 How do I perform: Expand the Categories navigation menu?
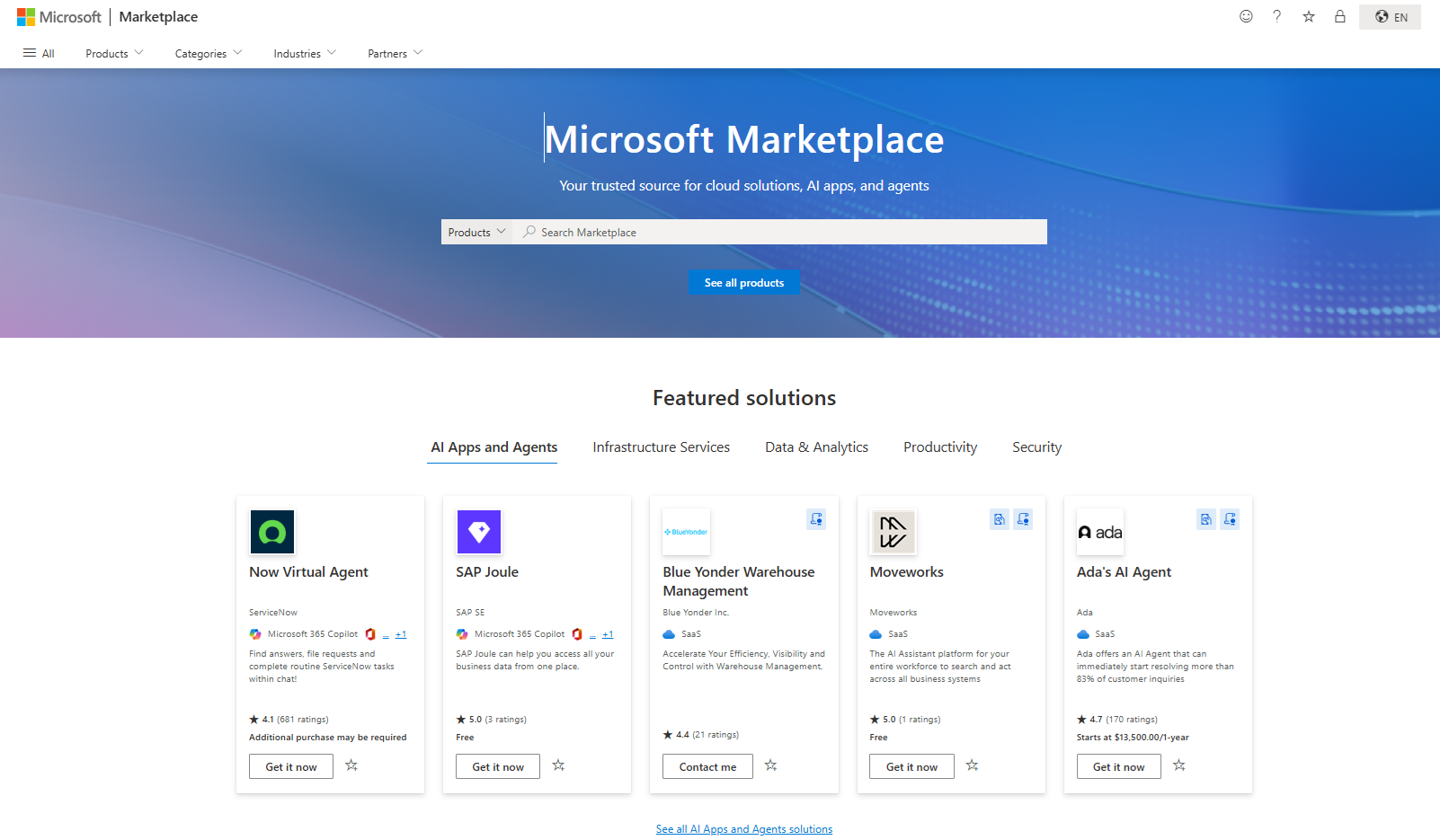209,53
